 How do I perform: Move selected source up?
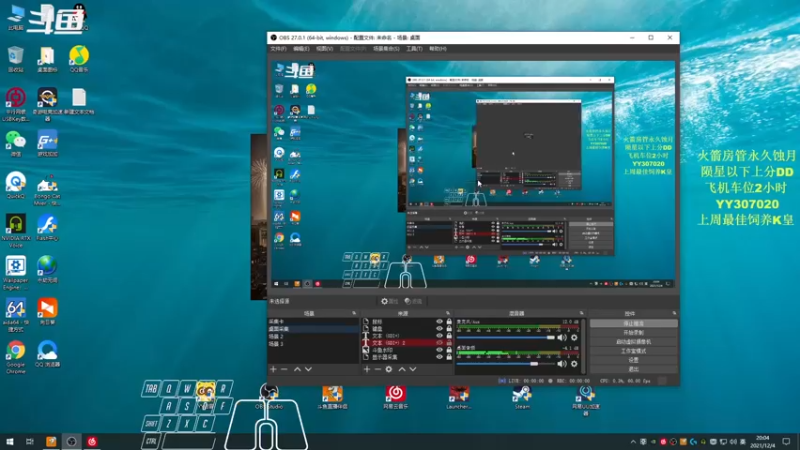point(402,369)
